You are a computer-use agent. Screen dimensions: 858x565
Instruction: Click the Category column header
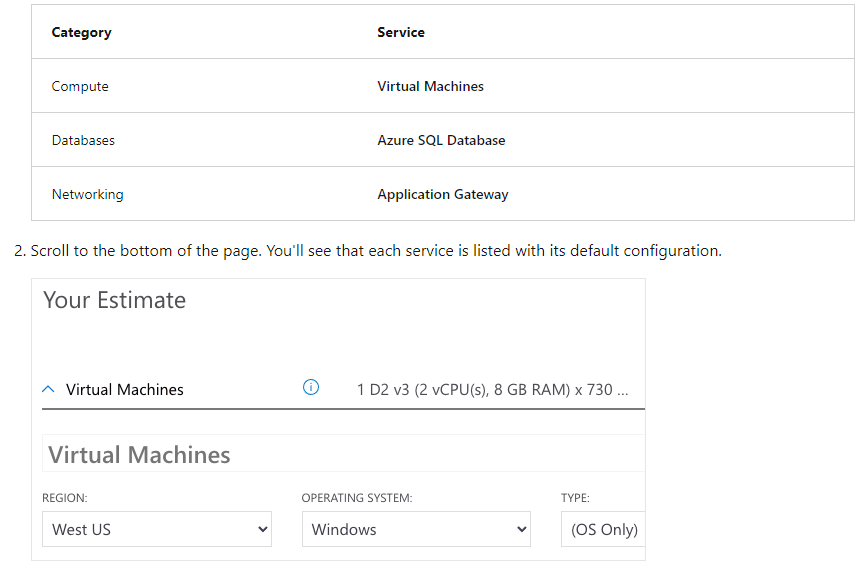(x=82, y=32)
